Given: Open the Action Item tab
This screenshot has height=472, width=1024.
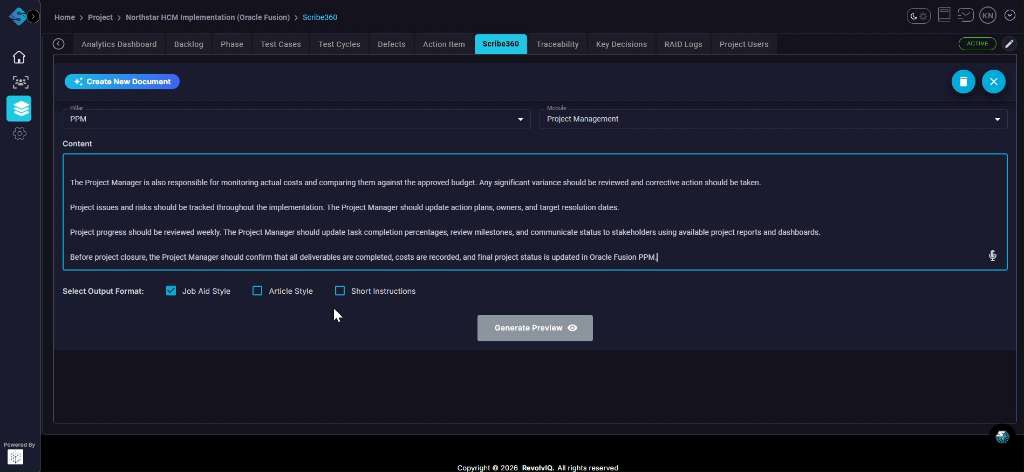Looking at the screenshot, I should [x=444, y=44].
